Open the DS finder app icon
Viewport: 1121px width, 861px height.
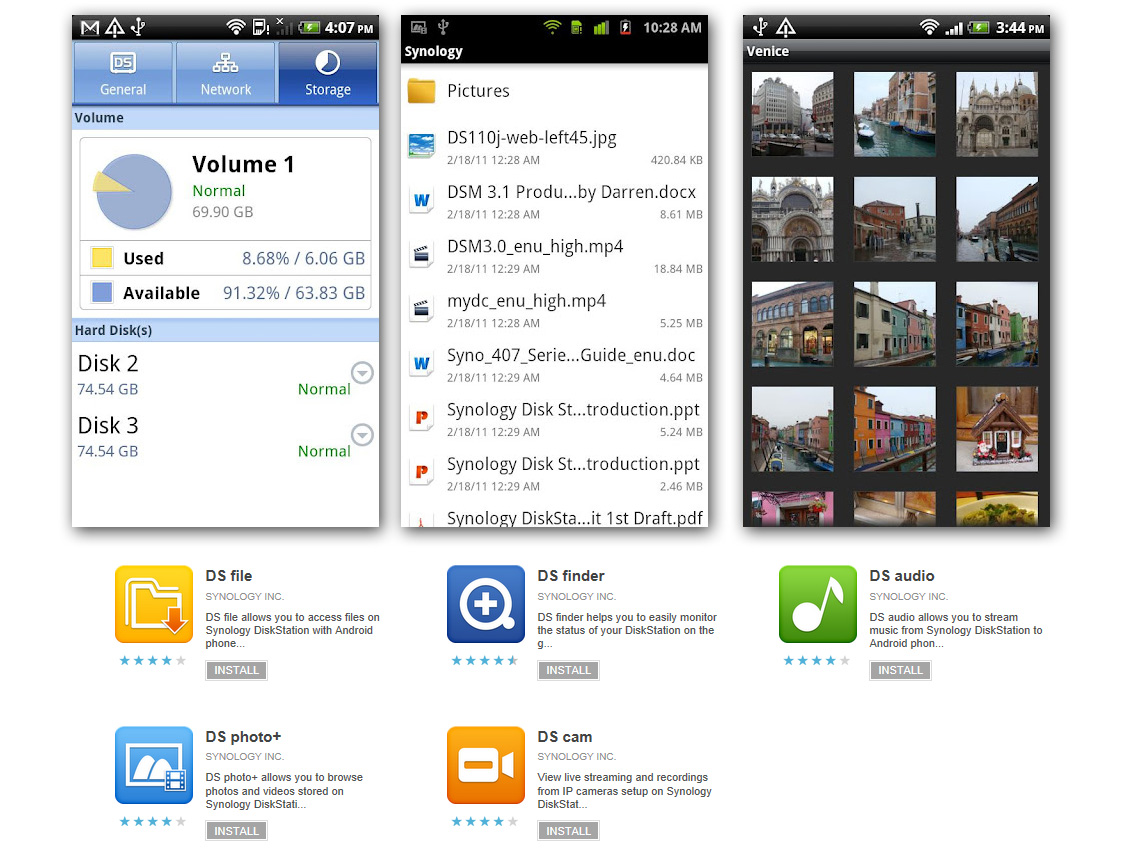click(x=485, y=604)
